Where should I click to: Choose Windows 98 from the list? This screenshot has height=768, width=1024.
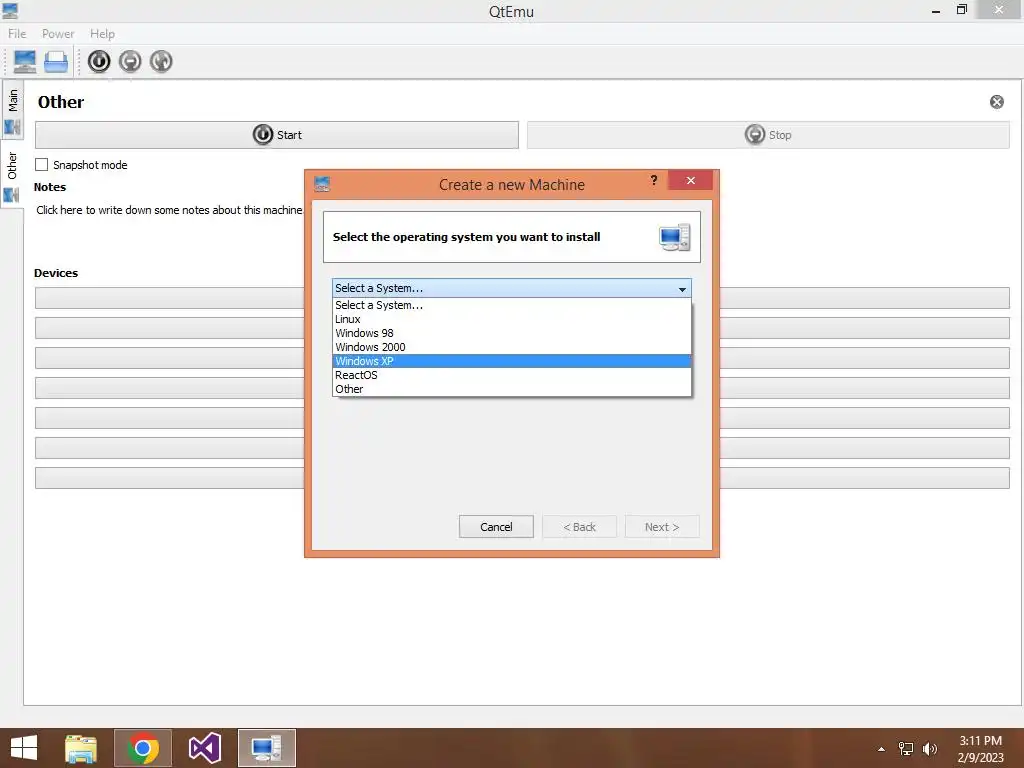511,333
